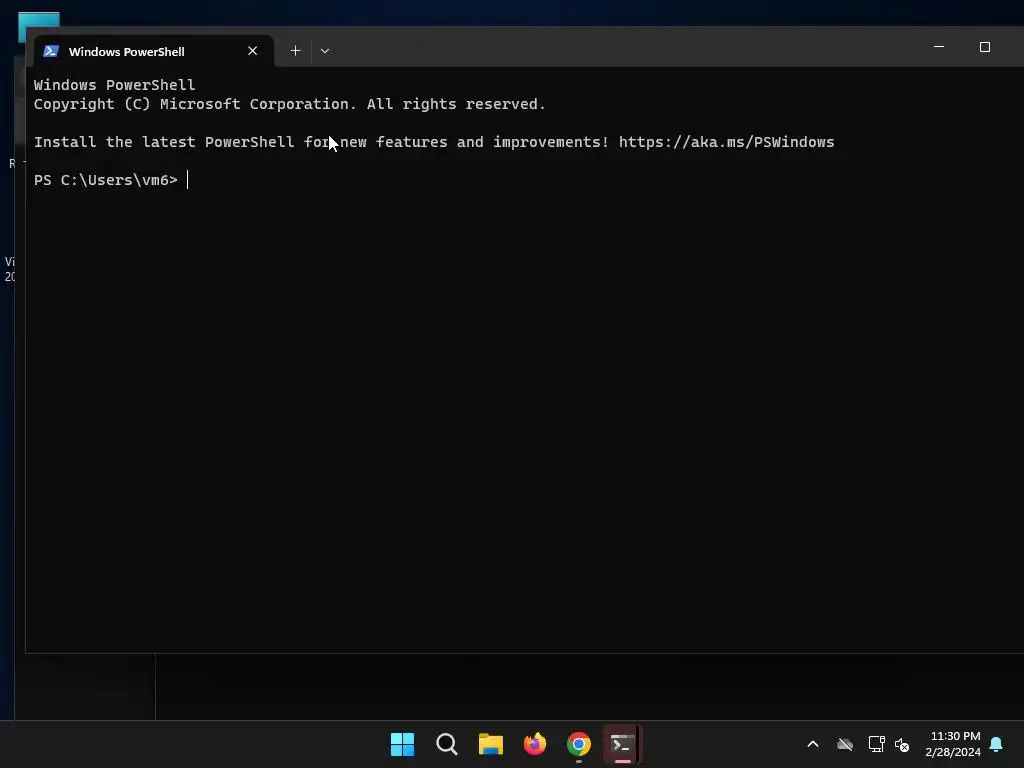
Task: Open network status tray icon
Action: [x=876, y=744]
